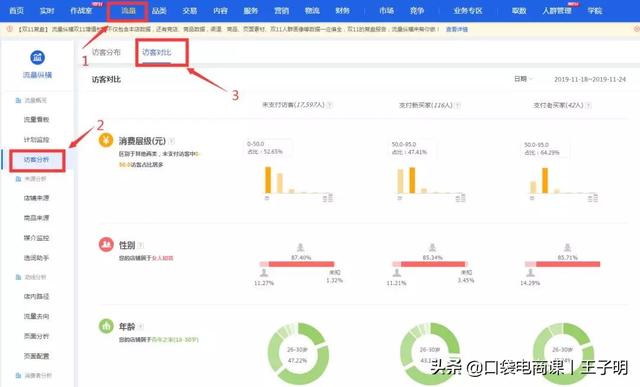Click male icon above 11.27%

tap(264, 272)
